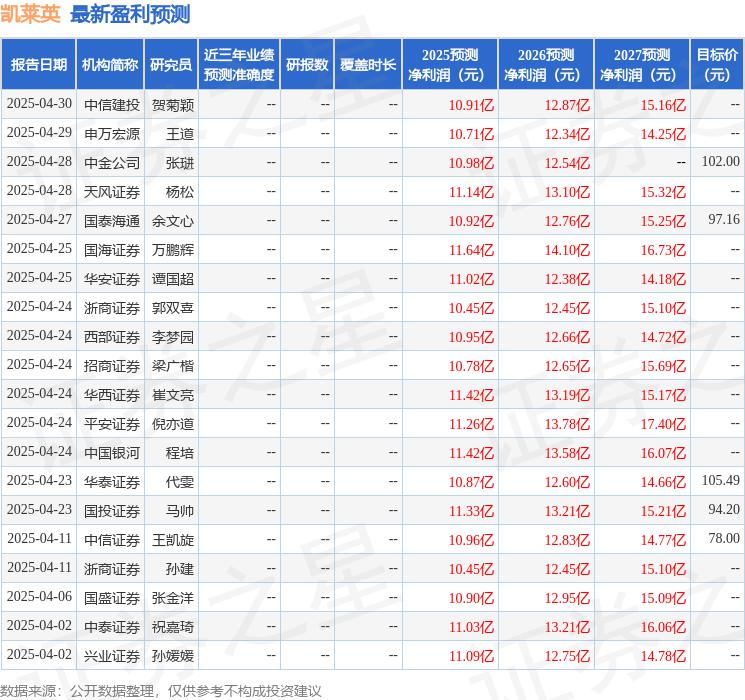Click the date 2025-04-06
This screenshot has height=700, width=745.
point(39,596)
